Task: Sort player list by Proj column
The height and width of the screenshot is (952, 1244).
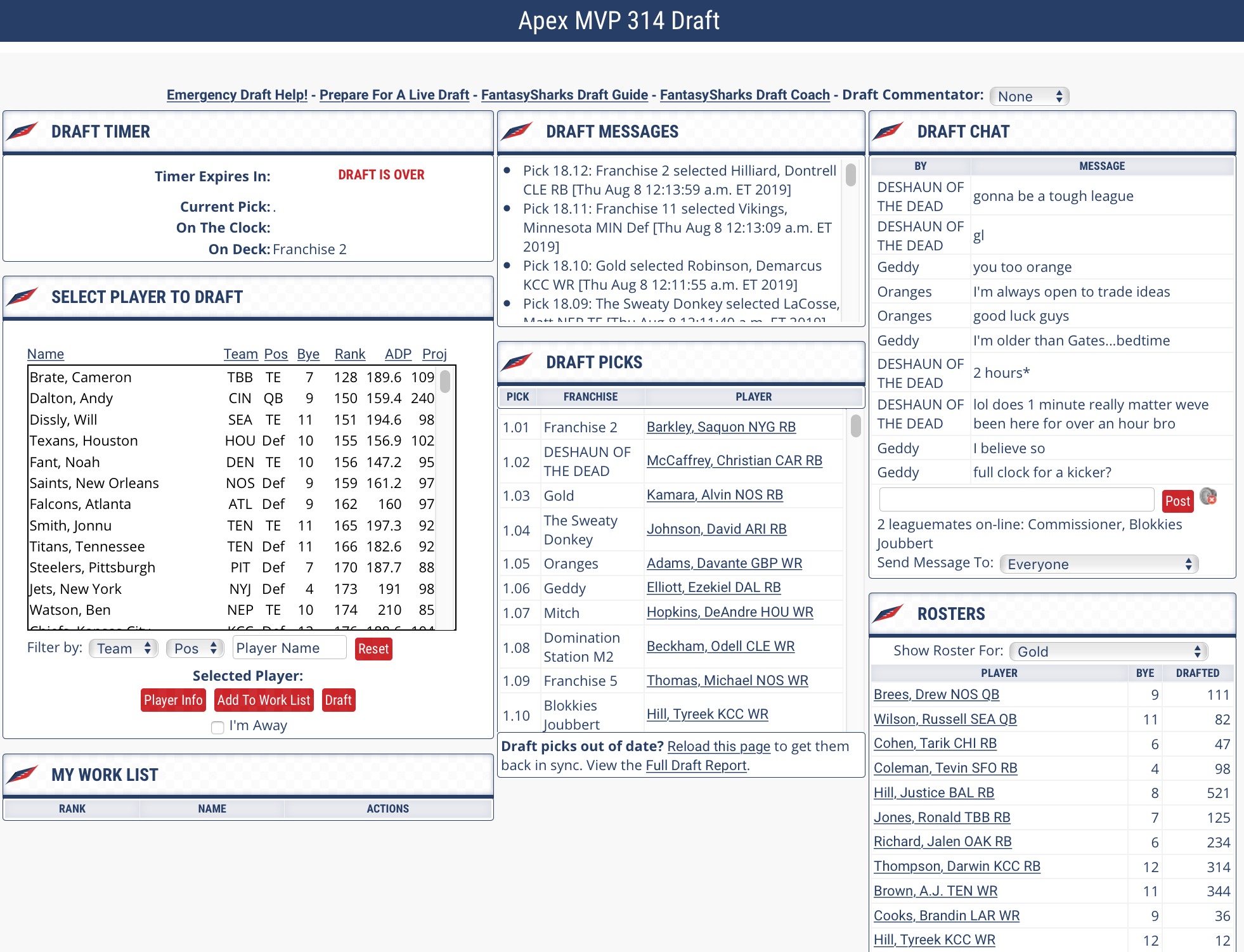Action: 435,354
